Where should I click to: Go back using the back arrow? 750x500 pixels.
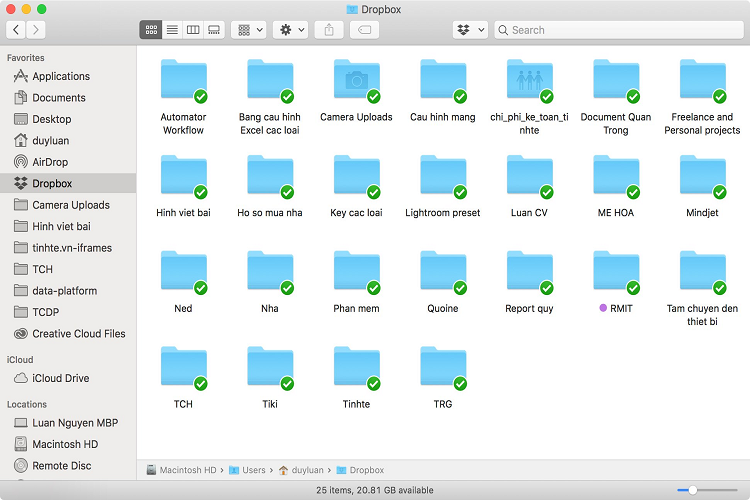16,30
